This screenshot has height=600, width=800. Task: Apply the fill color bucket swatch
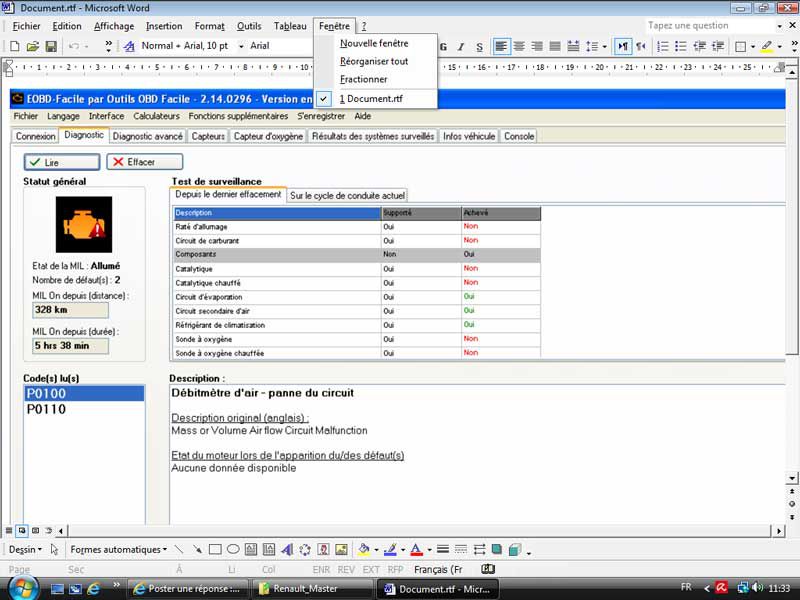click(x=364, y=549)
